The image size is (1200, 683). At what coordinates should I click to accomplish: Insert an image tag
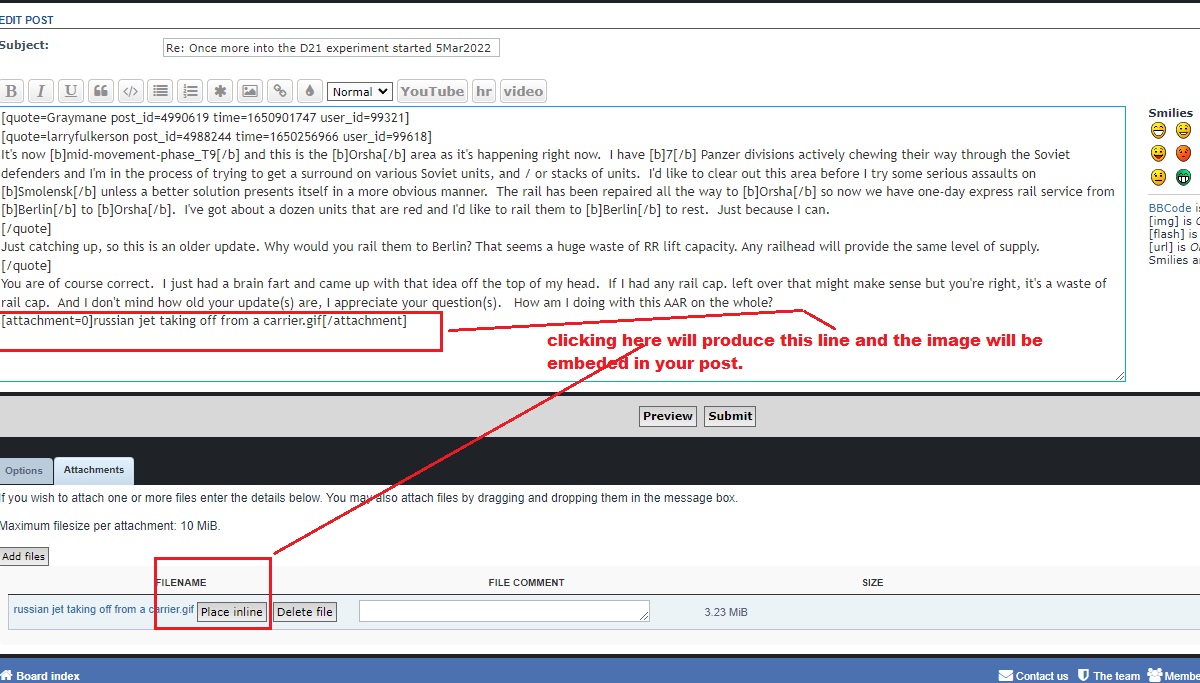[250, 91]
